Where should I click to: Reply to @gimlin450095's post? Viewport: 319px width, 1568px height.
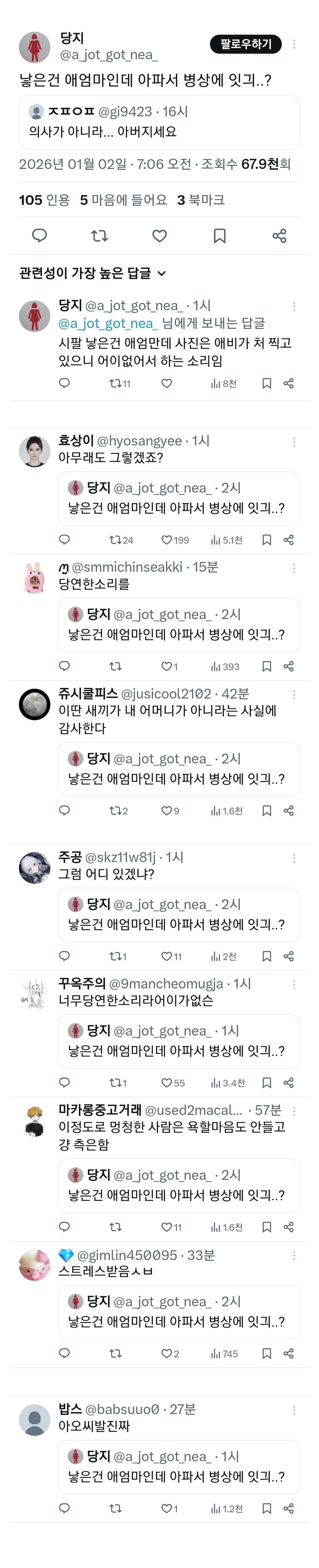64,1354
